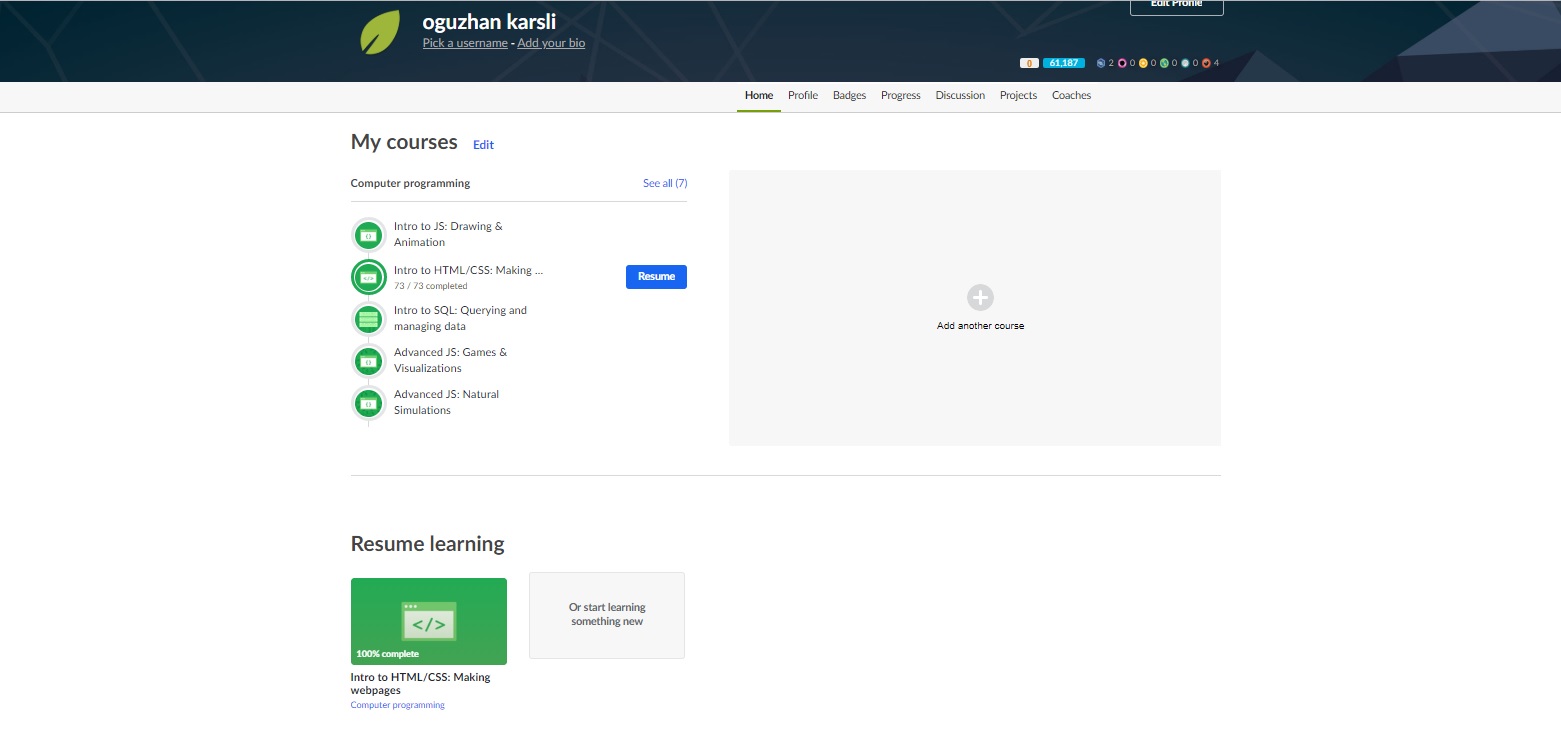Open Intro to JS: Drawing & Animation course

click(448, 234)
